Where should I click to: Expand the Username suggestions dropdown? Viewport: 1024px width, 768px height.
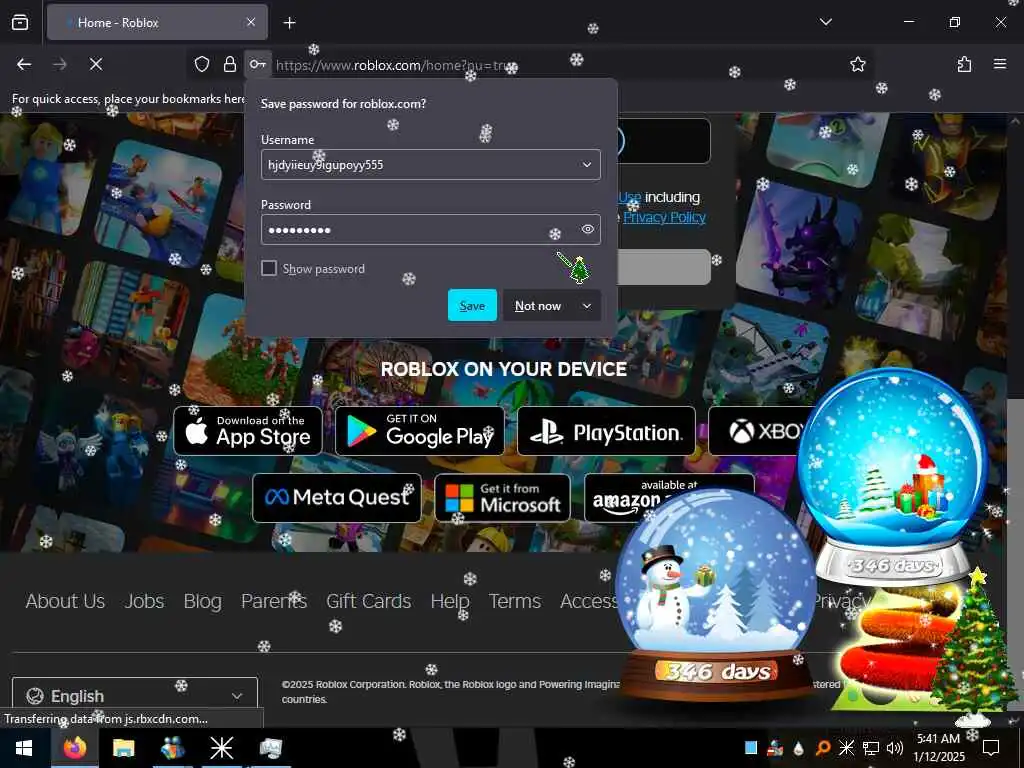point(587,165)
